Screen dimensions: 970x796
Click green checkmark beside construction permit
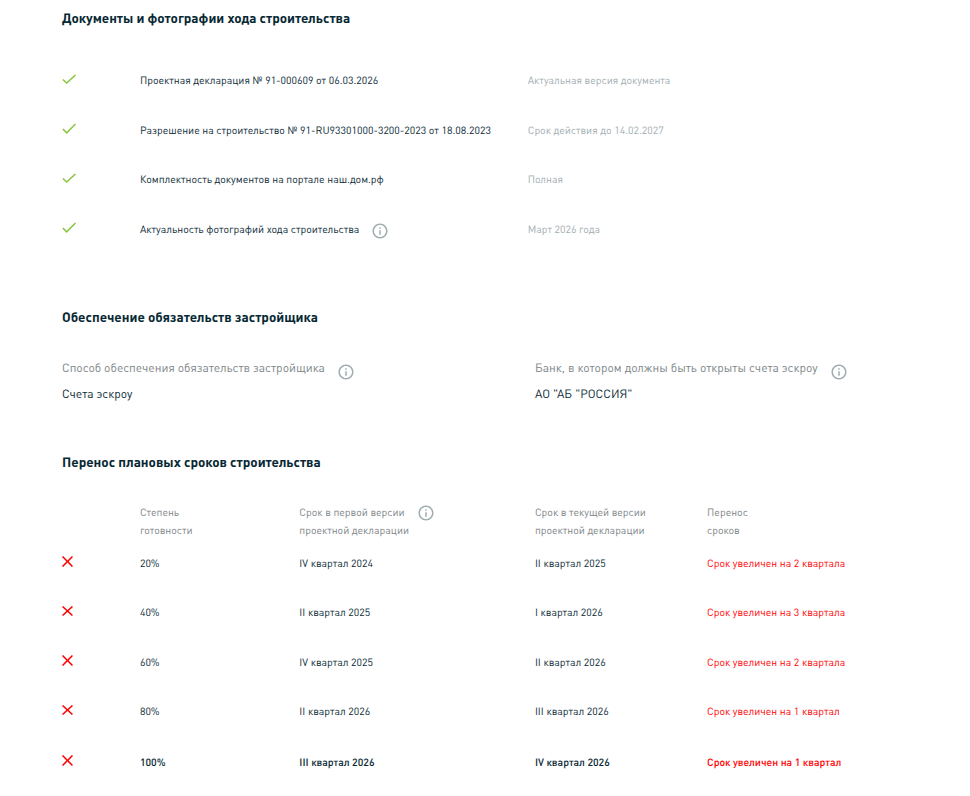pos(69,129)
